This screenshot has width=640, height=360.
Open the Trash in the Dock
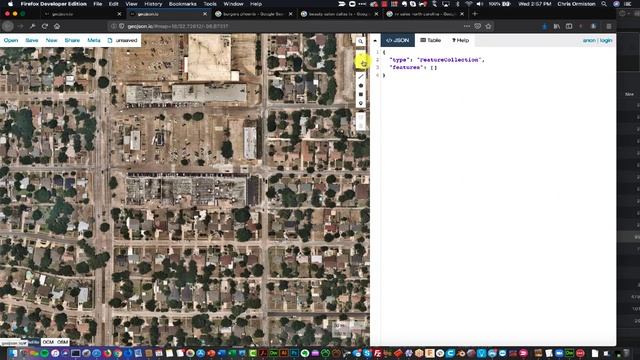pos(627,353)
